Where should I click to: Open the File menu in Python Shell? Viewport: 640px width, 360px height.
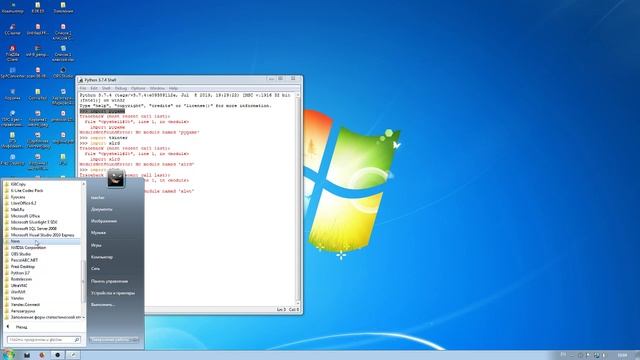coord(83,88)
